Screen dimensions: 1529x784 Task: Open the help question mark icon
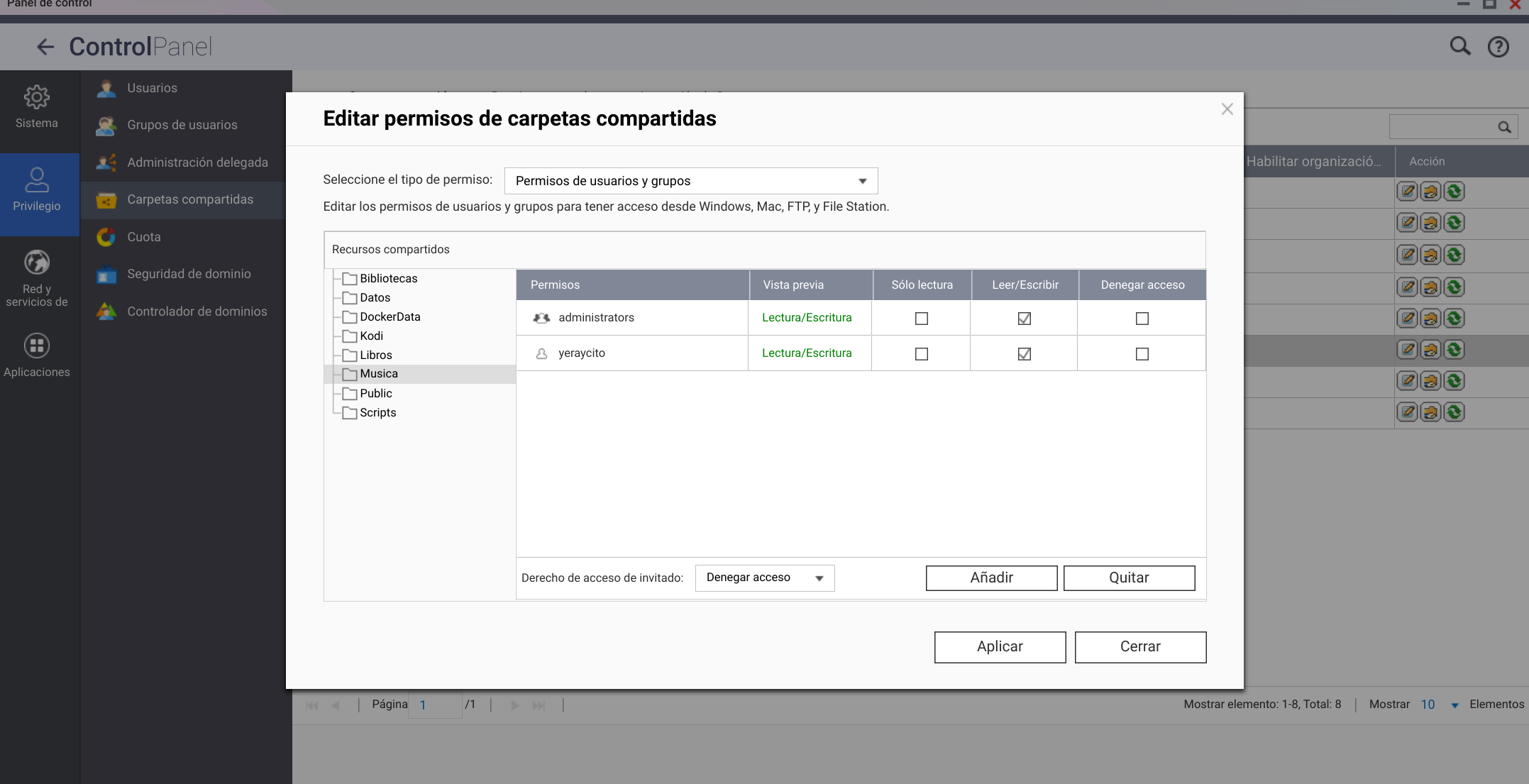point(1498,47)
